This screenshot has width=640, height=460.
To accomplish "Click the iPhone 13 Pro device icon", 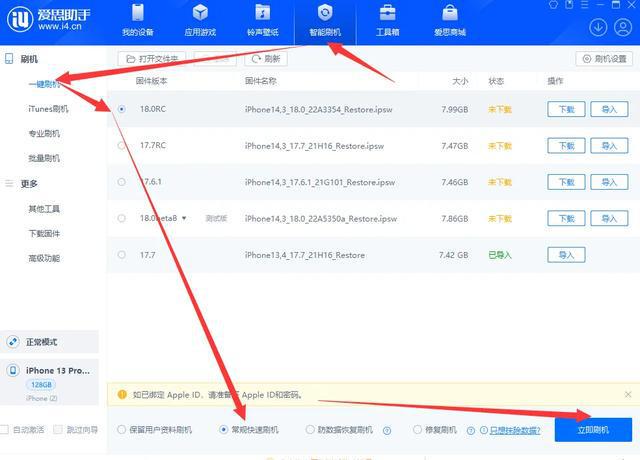I will (x=13, y=370).
